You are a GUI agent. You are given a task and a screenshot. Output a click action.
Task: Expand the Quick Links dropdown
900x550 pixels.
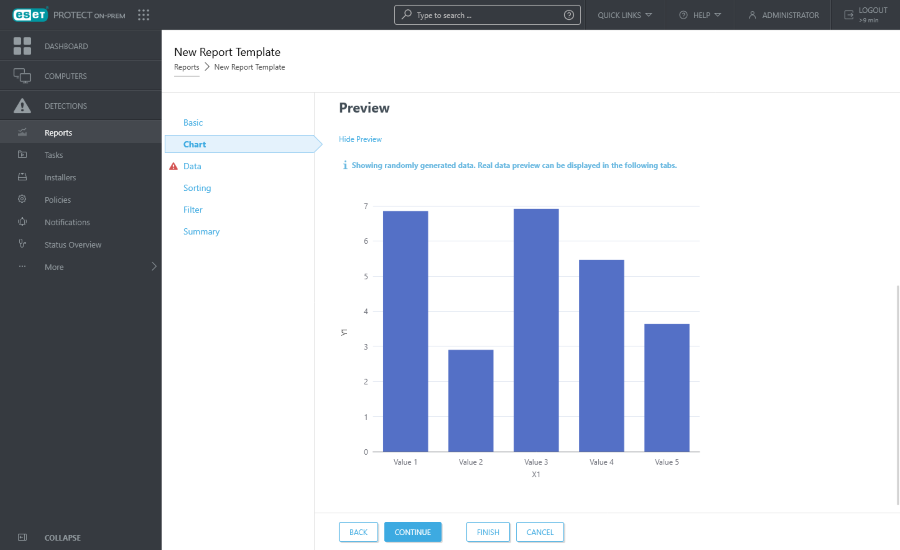[625, 15]
